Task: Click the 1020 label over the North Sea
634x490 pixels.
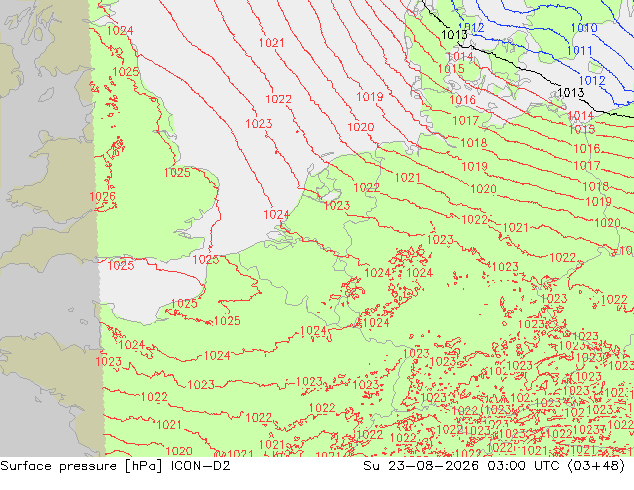Action: click(361, 127)
